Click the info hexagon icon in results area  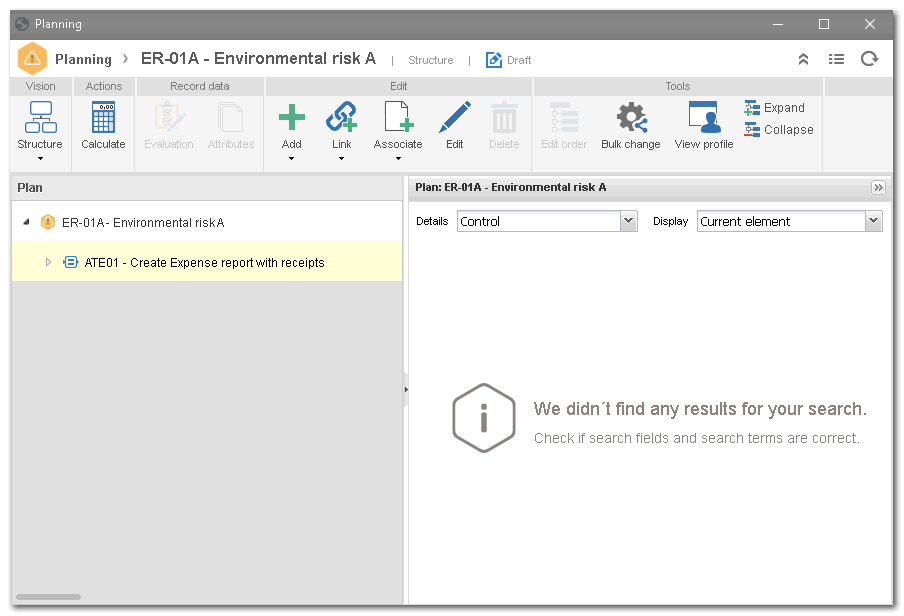(484, 418)
